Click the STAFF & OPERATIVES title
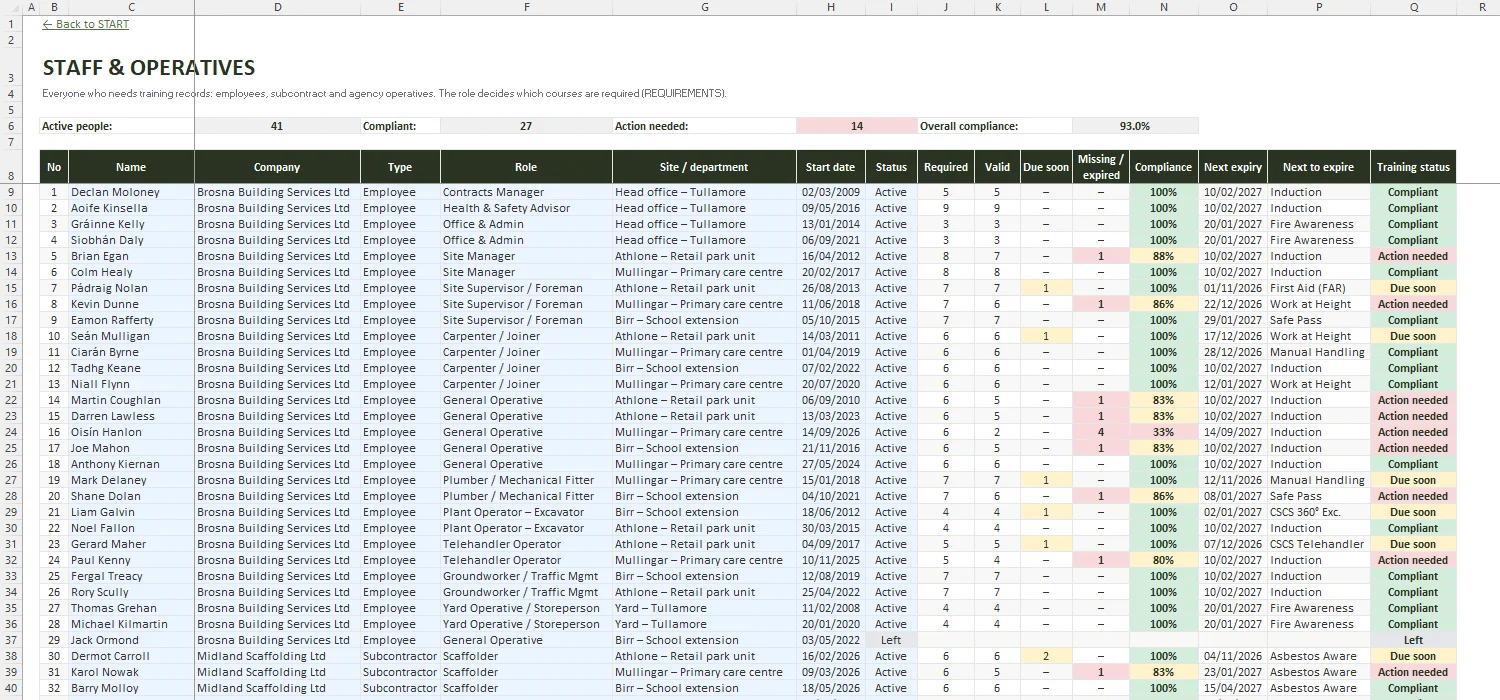1500x700 pixels. 149,68
